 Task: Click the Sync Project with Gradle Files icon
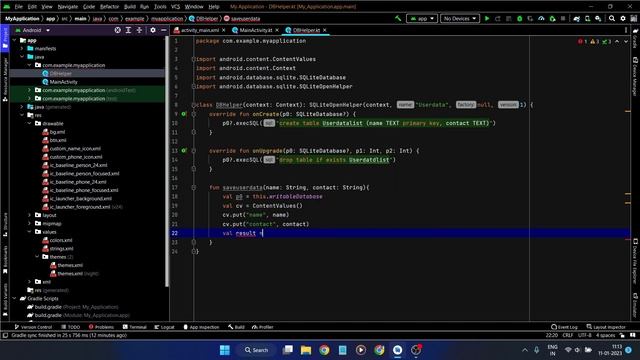click(576, 18)
